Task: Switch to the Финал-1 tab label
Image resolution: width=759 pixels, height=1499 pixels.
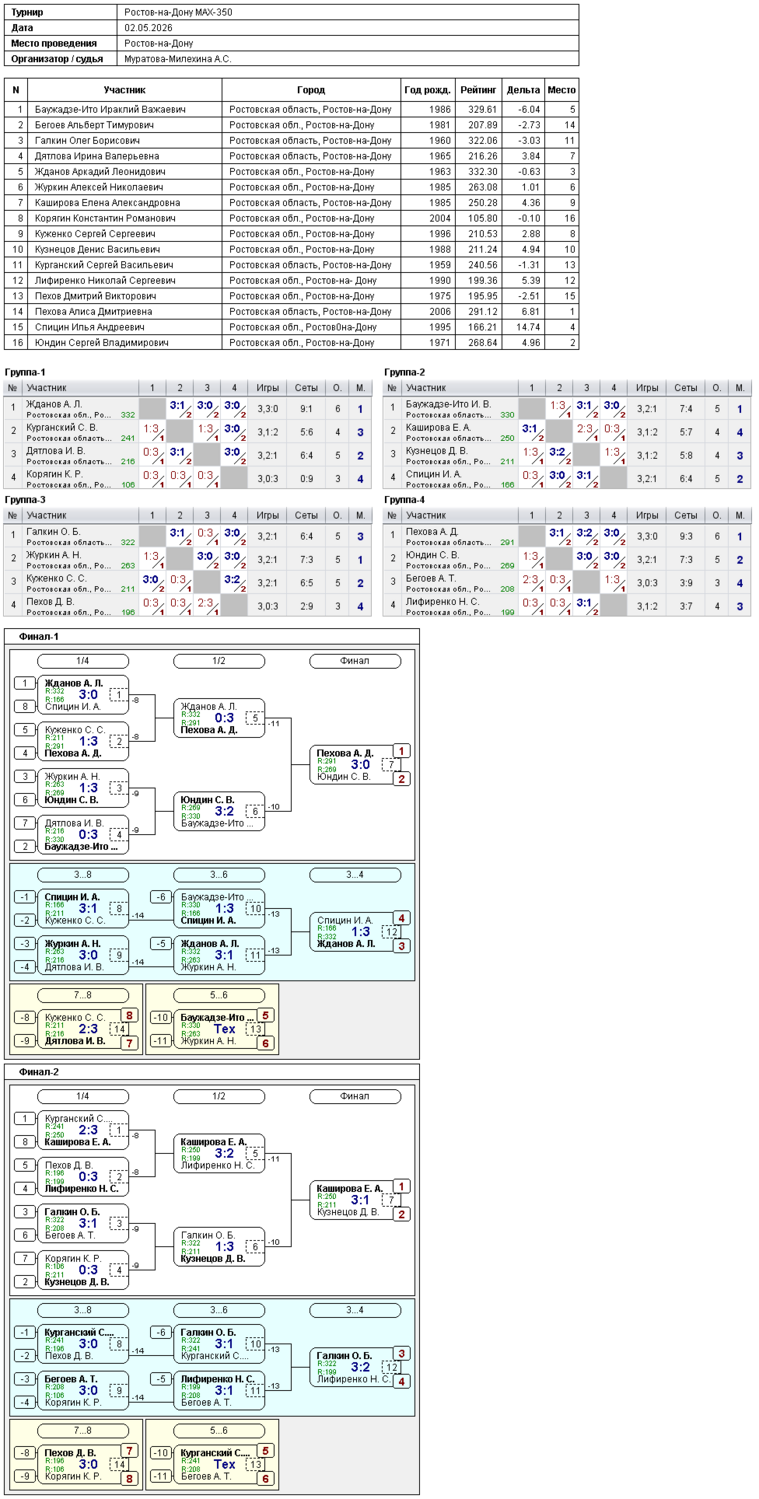Action: point(38,636)
